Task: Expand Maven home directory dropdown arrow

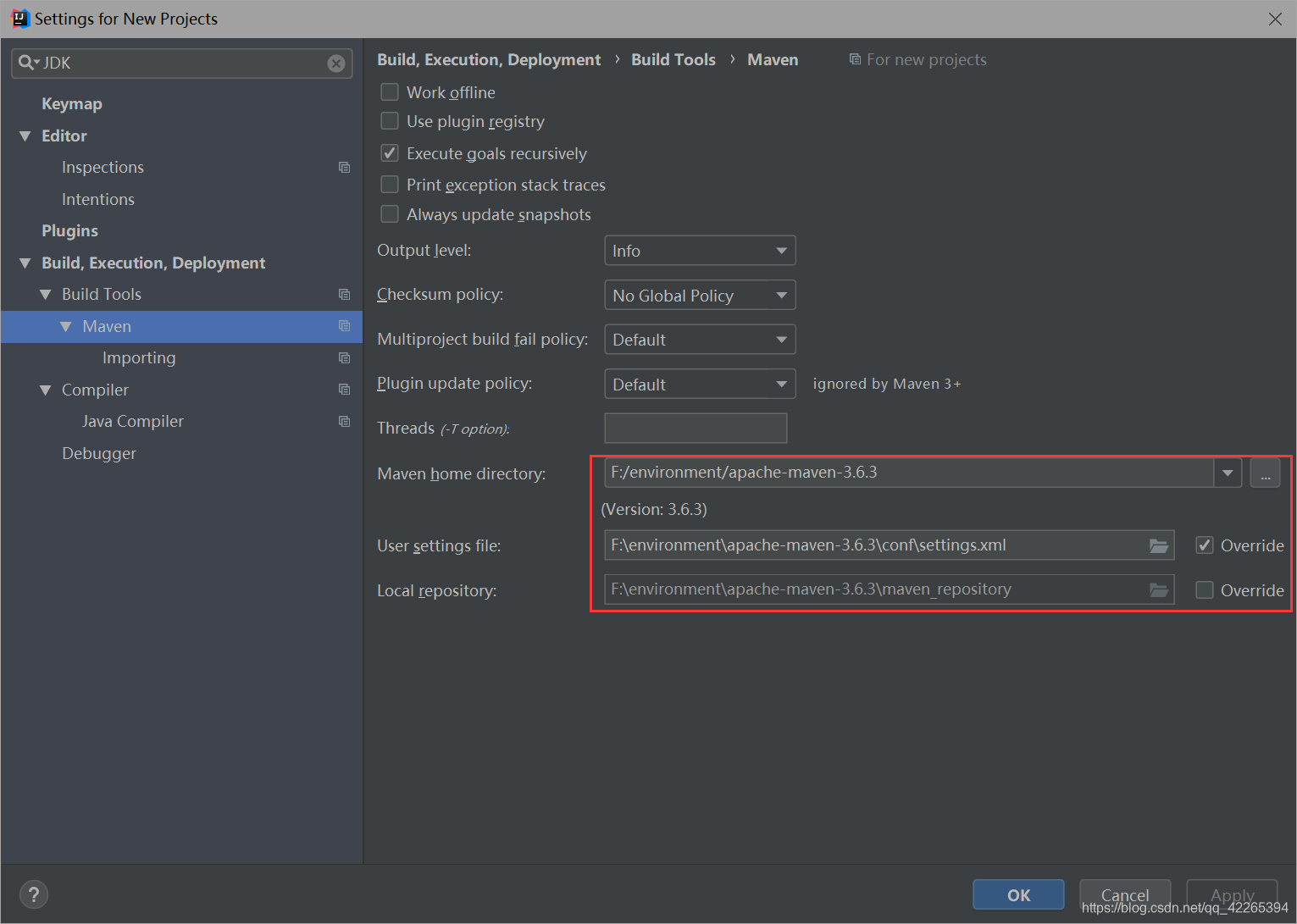Action: coord(1228,473)
